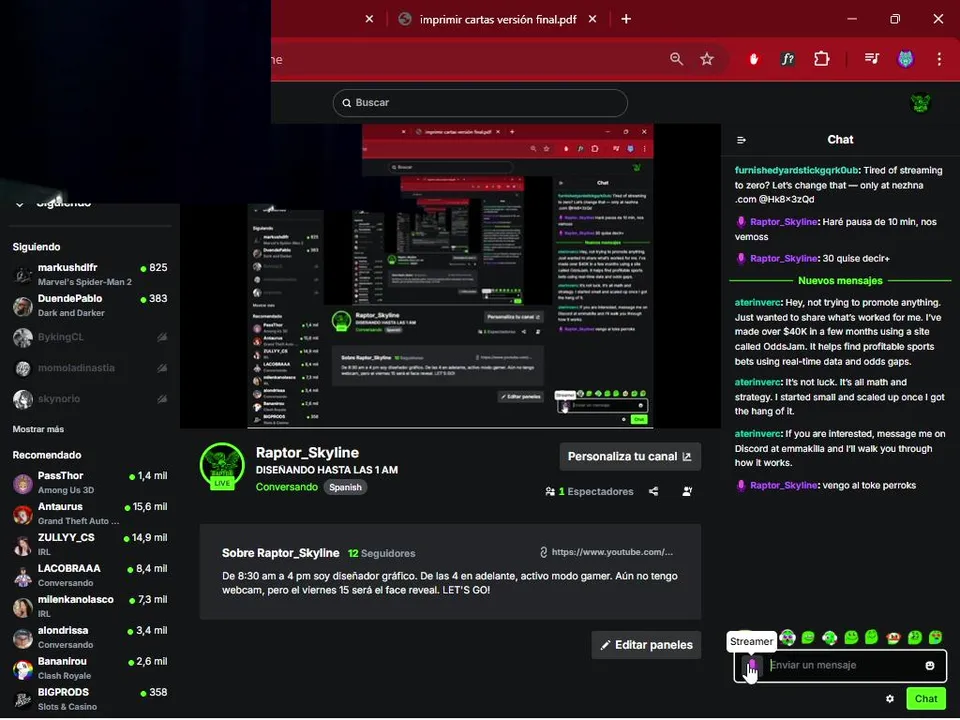Open the LACOBRAAA channel avatar
Screen dimensions: 960x720
(x=23, y=577)
